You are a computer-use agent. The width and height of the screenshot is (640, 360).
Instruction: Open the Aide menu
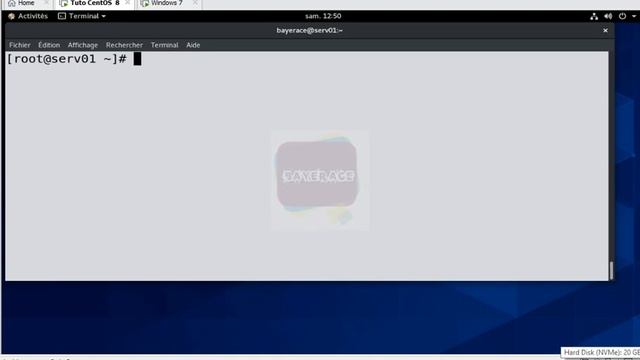coord(193,45)
